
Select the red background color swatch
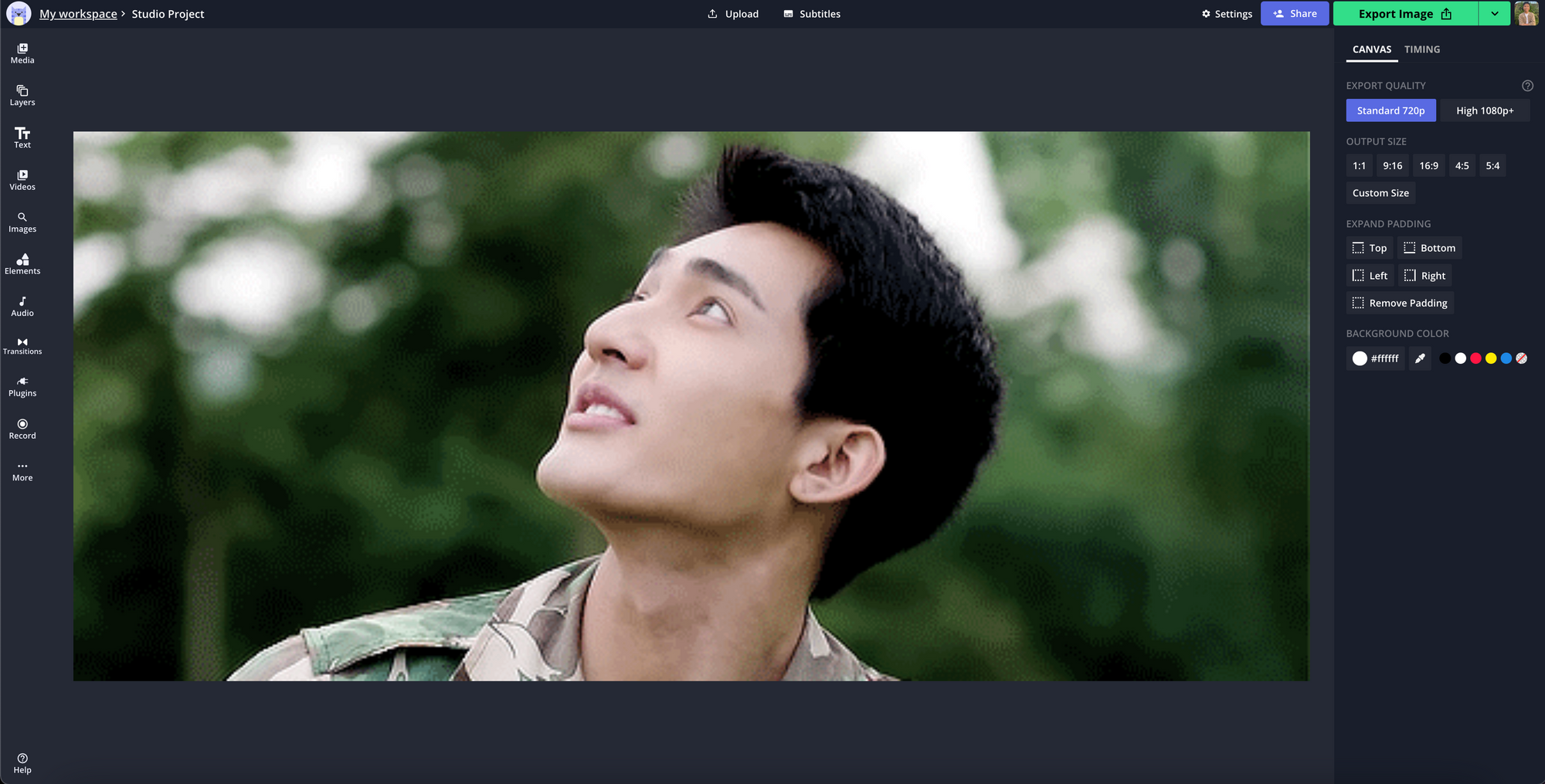coord(1475,358)
